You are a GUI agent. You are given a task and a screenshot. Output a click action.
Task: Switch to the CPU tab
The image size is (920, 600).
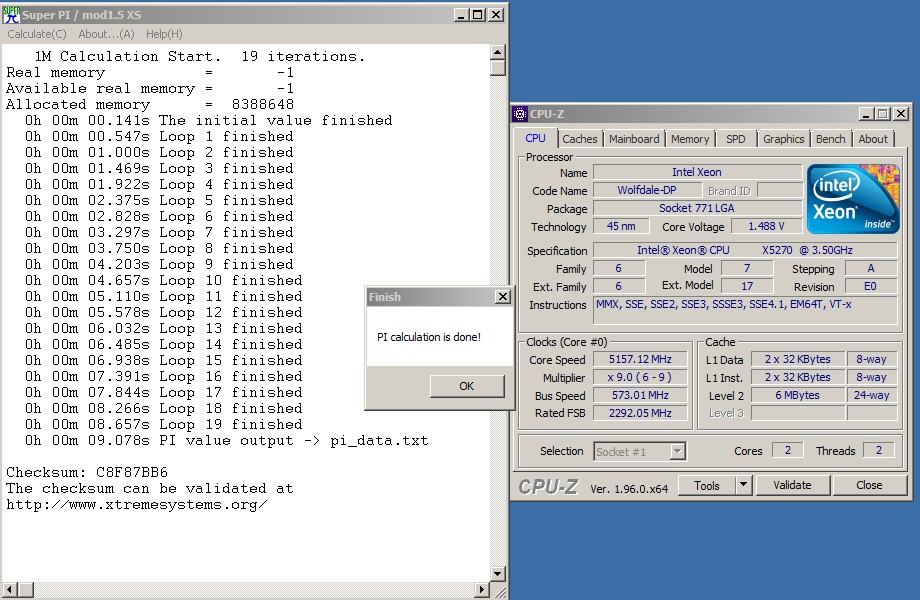coord(535,138)
